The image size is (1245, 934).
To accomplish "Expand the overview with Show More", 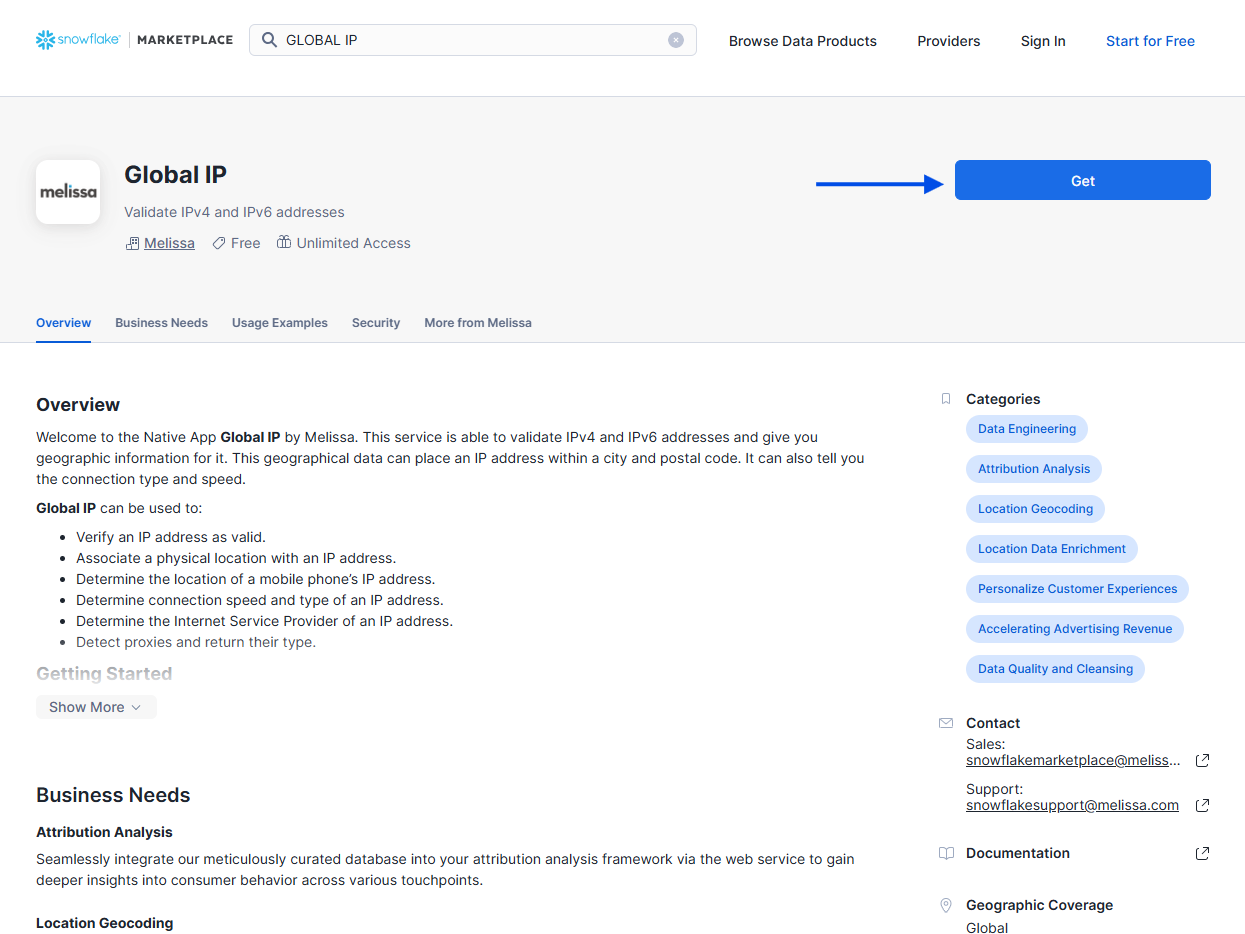I will 96,707.
